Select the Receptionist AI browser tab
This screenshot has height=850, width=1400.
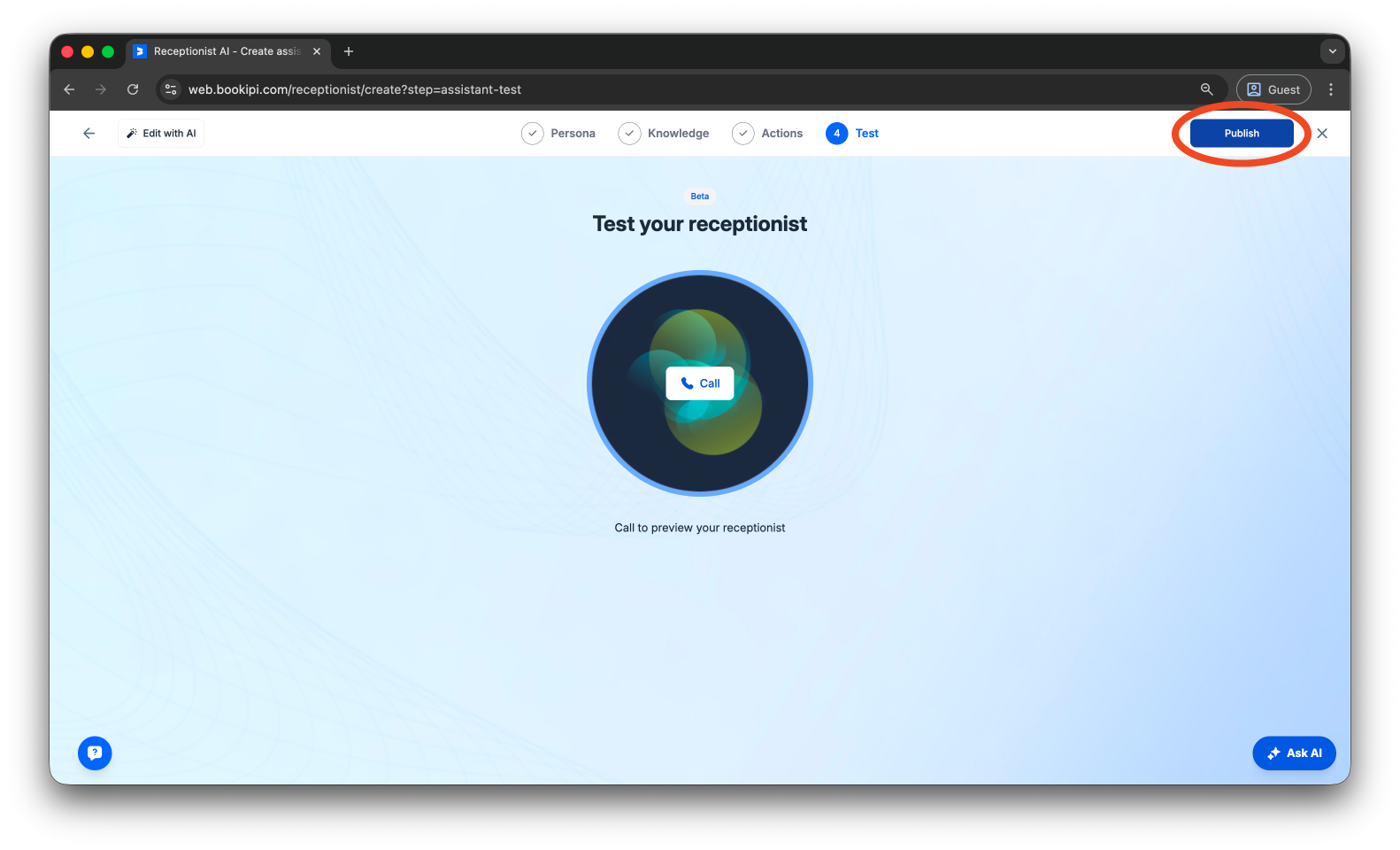(227, 51)
